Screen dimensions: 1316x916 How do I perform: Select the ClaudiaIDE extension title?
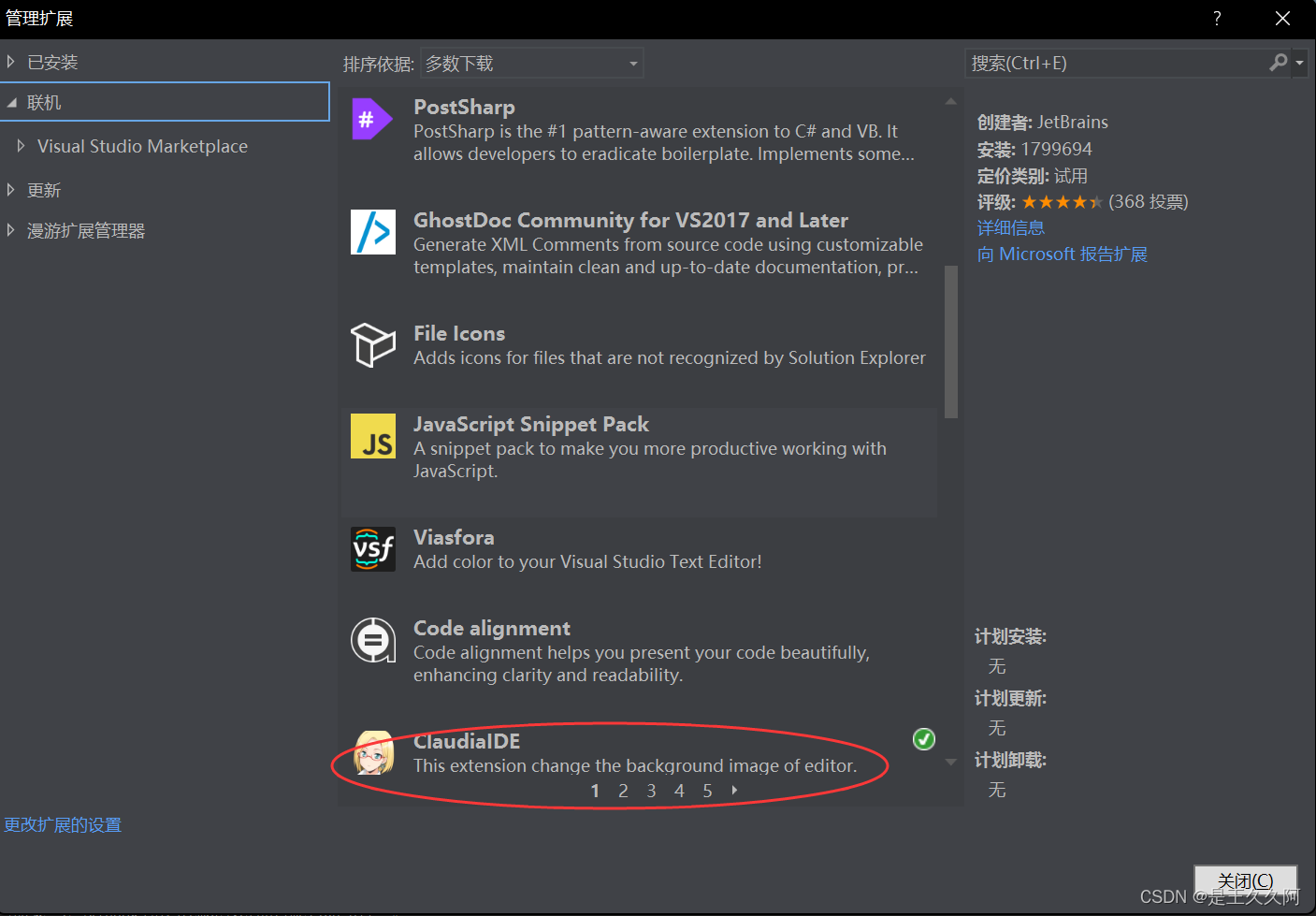pos(467,742)
